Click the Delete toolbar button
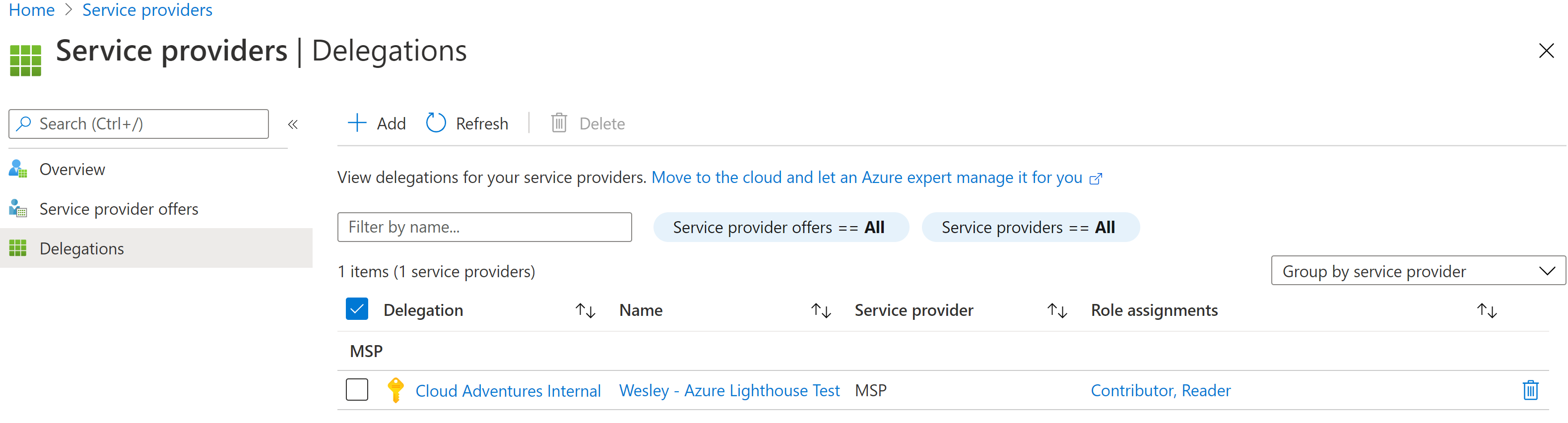 click(588, 123)
